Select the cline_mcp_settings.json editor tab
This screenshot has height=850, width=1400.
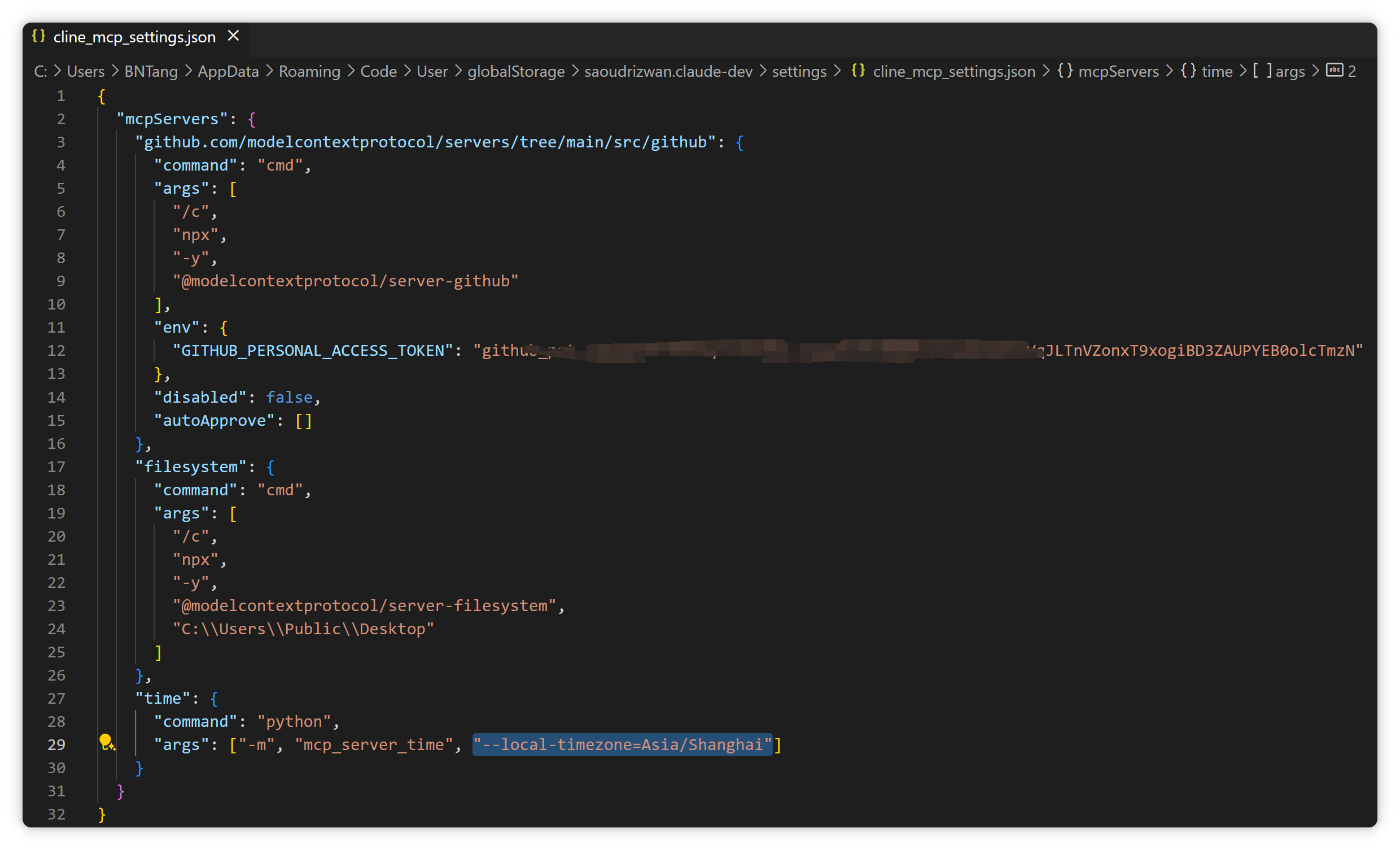(134, 37)
